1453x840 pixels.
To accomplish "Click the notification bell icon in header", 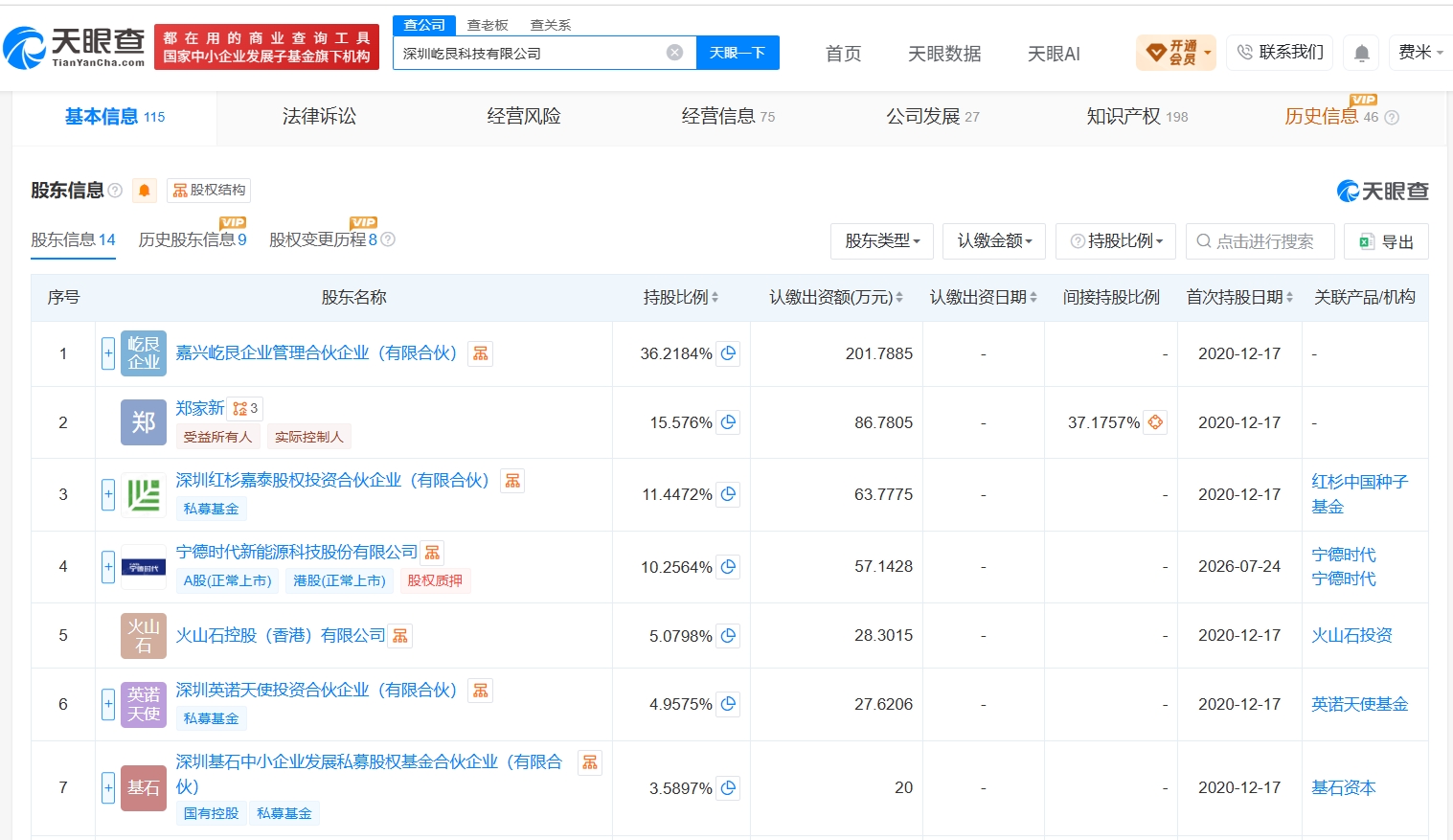I will 1361,53.
